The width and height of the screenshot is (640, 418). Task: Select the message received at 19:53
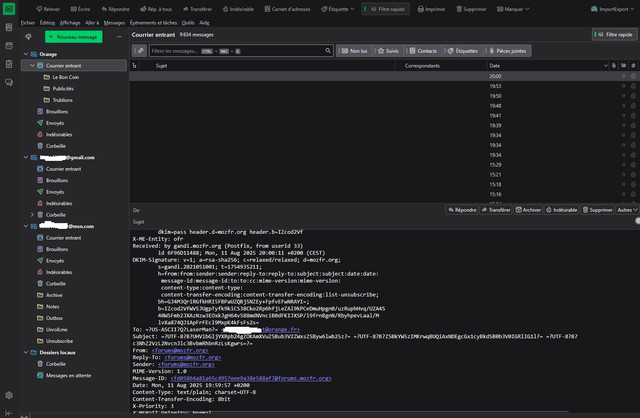point(384,86)
